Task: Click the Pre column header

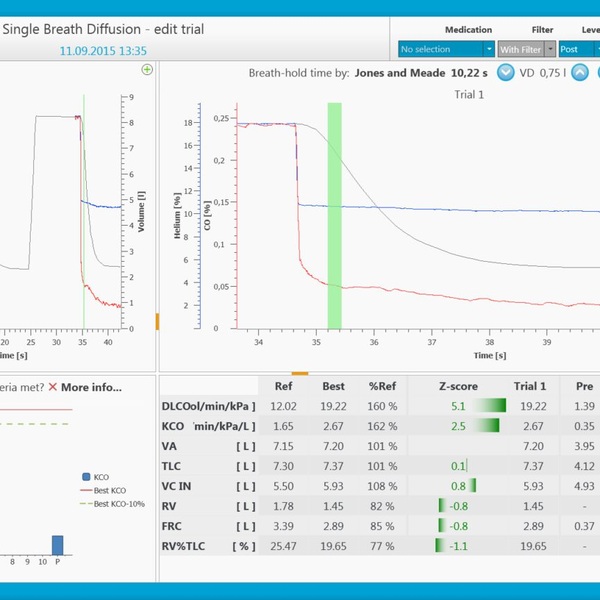Action: tap(584, 386)
